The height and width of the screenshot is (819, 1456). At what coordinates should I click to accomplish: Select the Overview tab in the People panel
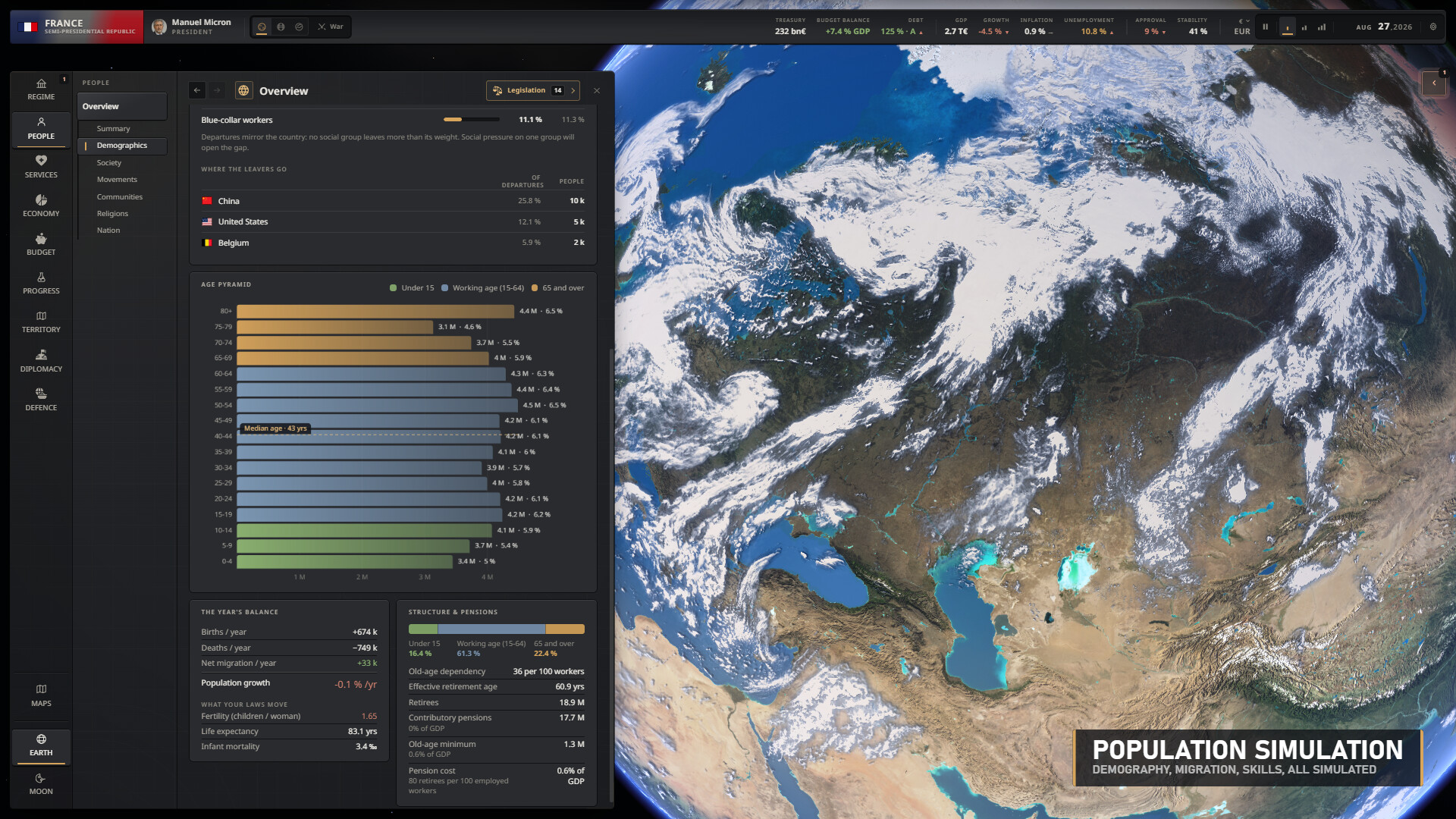tap(121, 106)
